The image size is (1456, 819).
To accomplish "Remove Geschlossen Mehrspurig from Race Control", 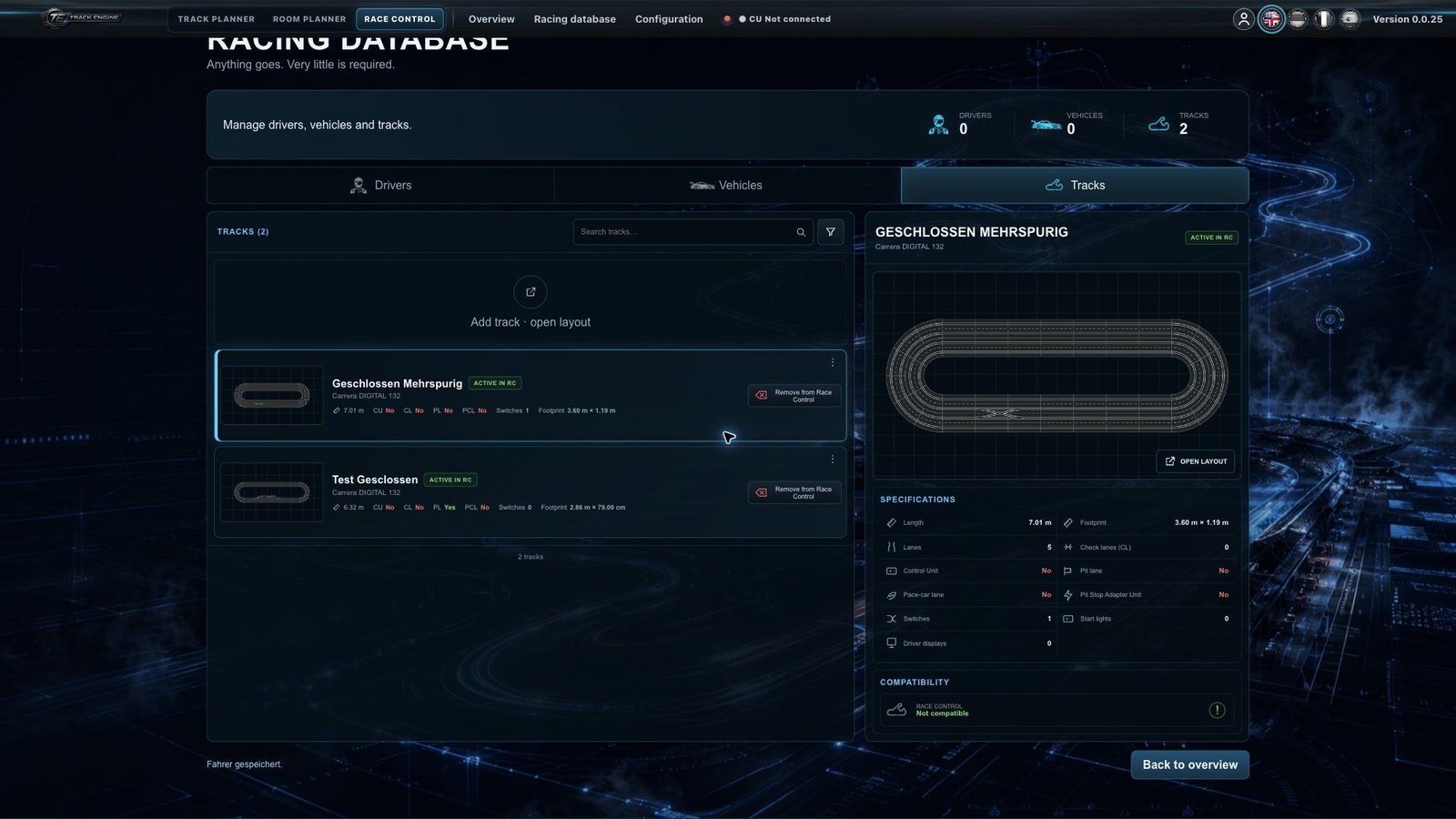I will click(794, 396).
